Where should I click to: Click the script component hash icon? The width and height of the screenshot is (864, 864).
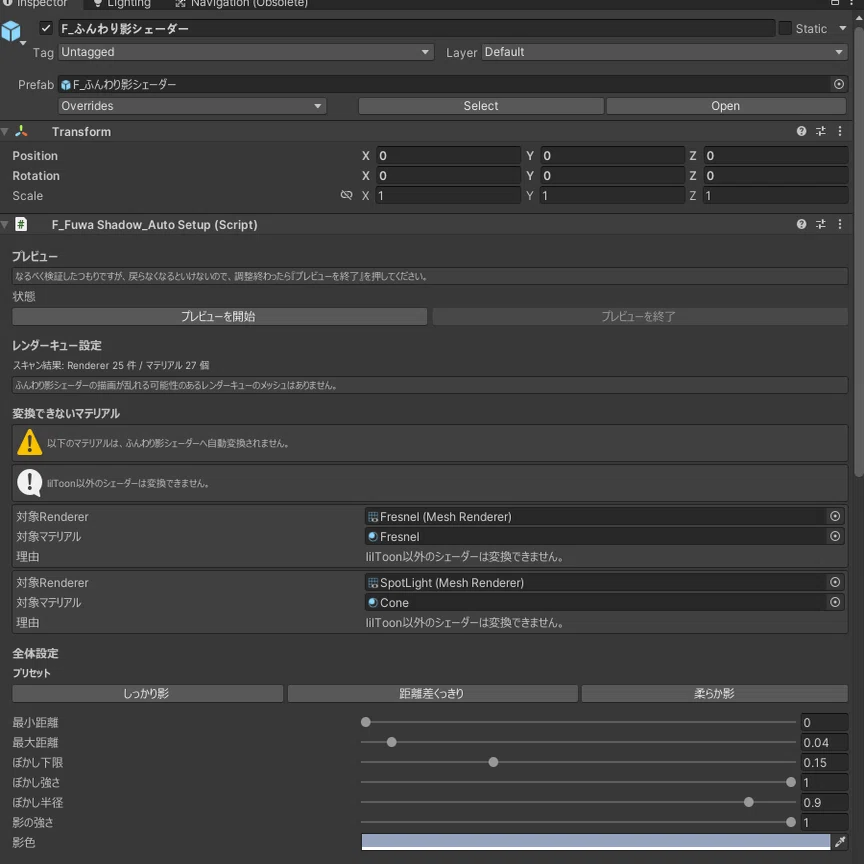point(21,224)
